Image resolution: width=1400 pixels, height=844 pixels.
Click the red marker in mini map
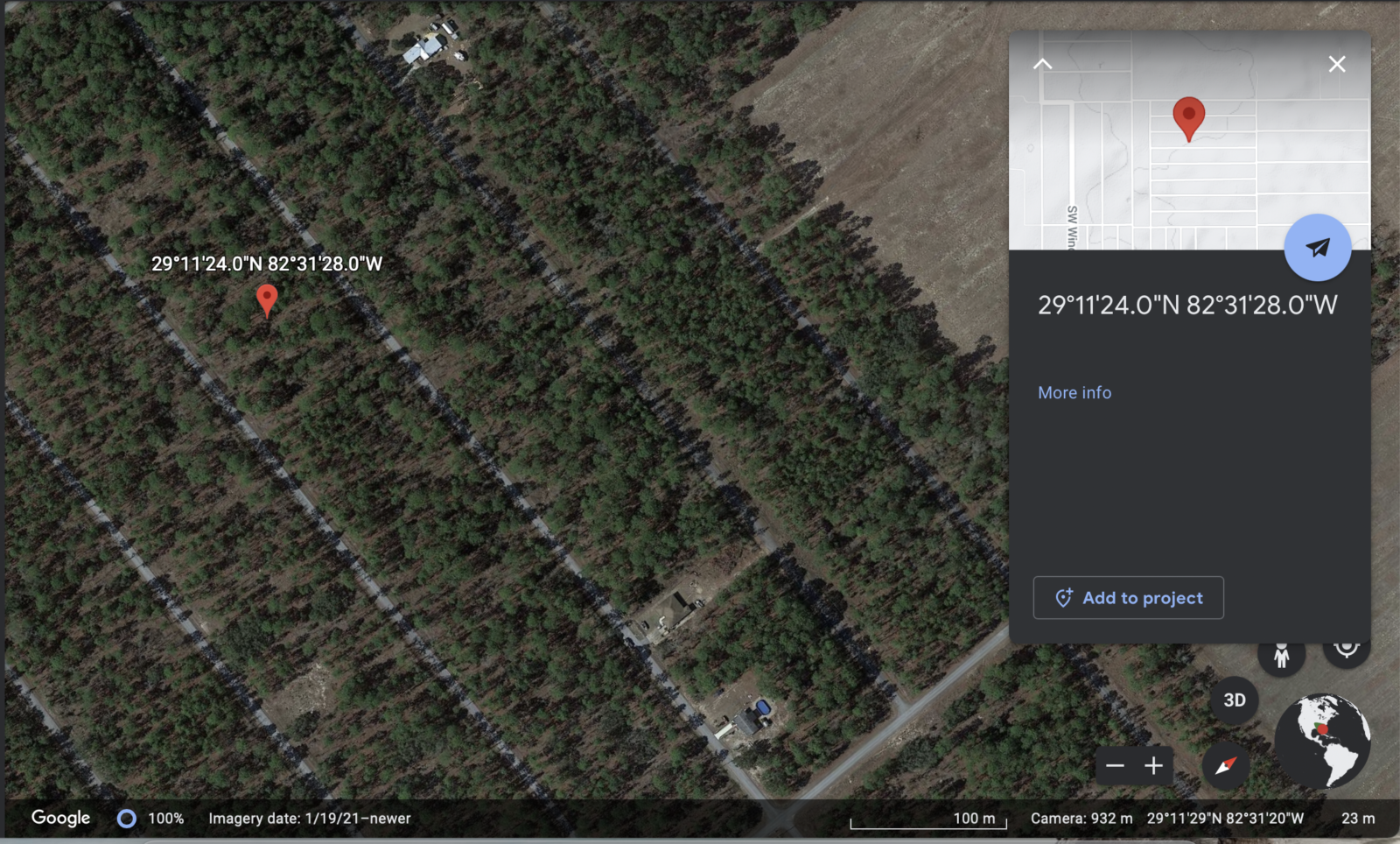1188,119
